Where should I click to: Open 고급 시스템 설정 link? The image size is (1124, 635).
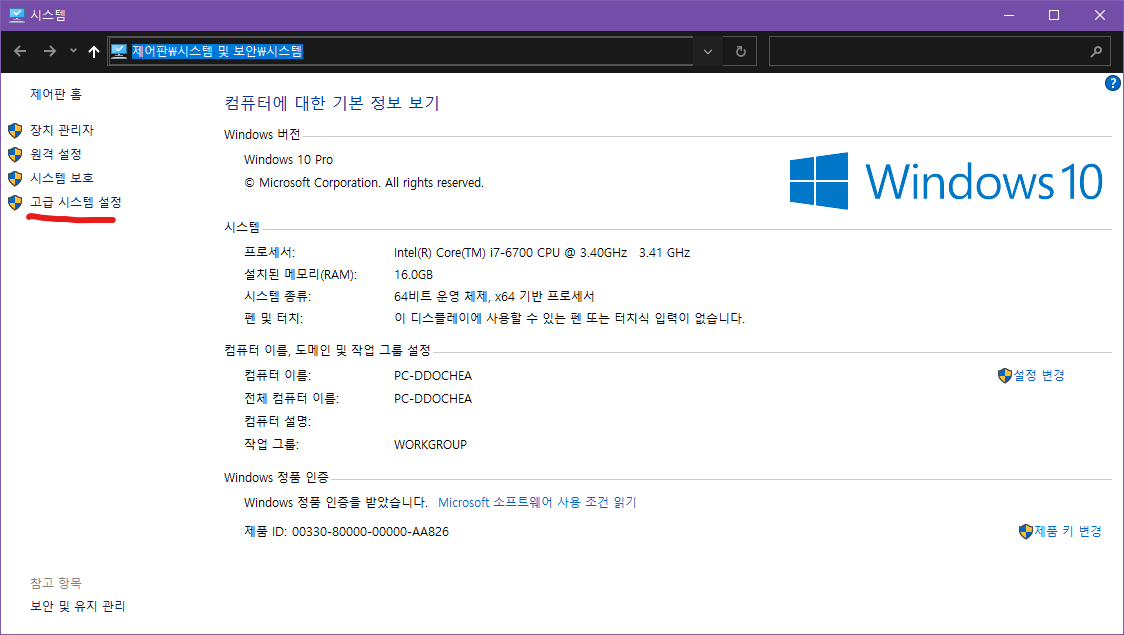76,202
